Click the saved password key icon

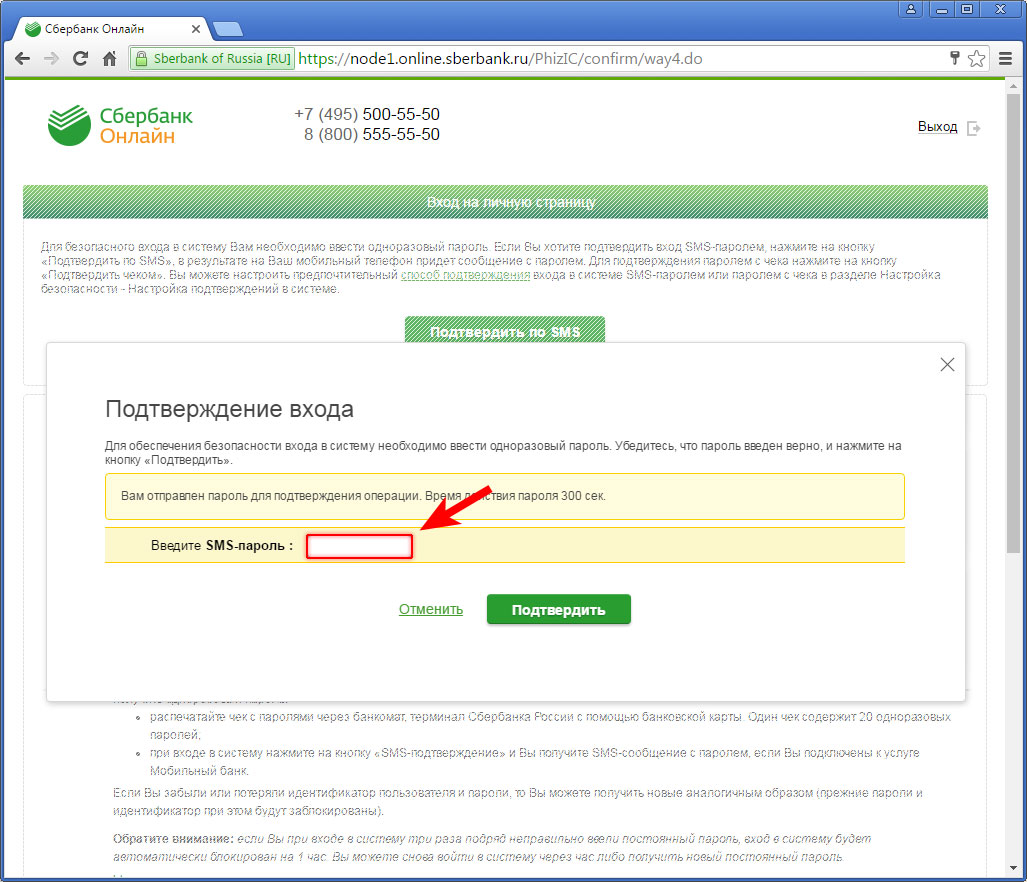click(954, 58)
